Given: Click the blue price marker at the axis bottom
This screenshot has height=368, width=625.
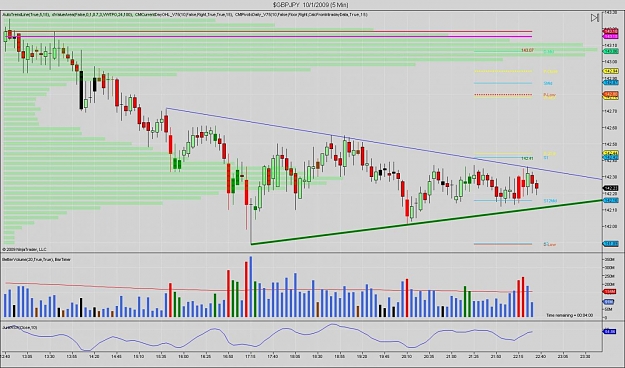Looking at the screenshot, I should (x=610, y=244).
